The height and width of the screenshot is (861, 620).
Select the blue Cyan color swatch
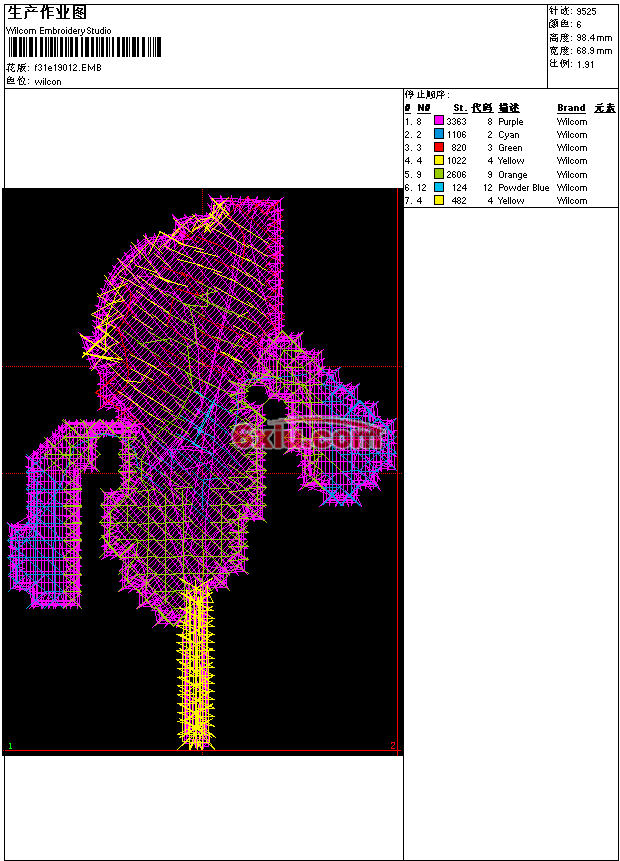pyautogui.click(x=438, y=134)
